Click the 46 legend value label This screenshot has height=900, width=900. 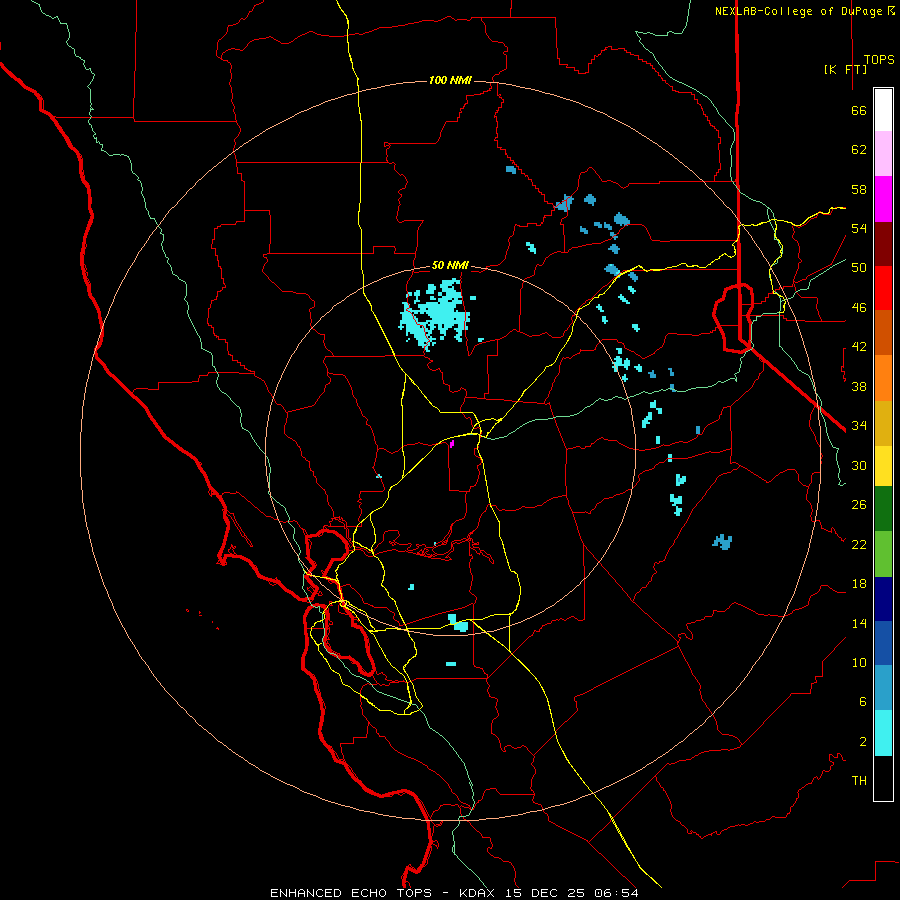pyautogui.click(x=859, y=308)
